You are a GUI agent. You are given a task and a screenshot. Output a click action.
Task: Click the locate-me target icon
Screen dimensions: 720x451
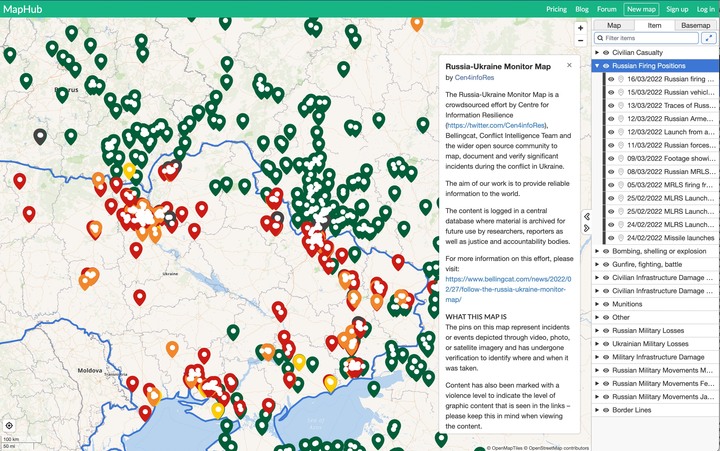[9, 426]
